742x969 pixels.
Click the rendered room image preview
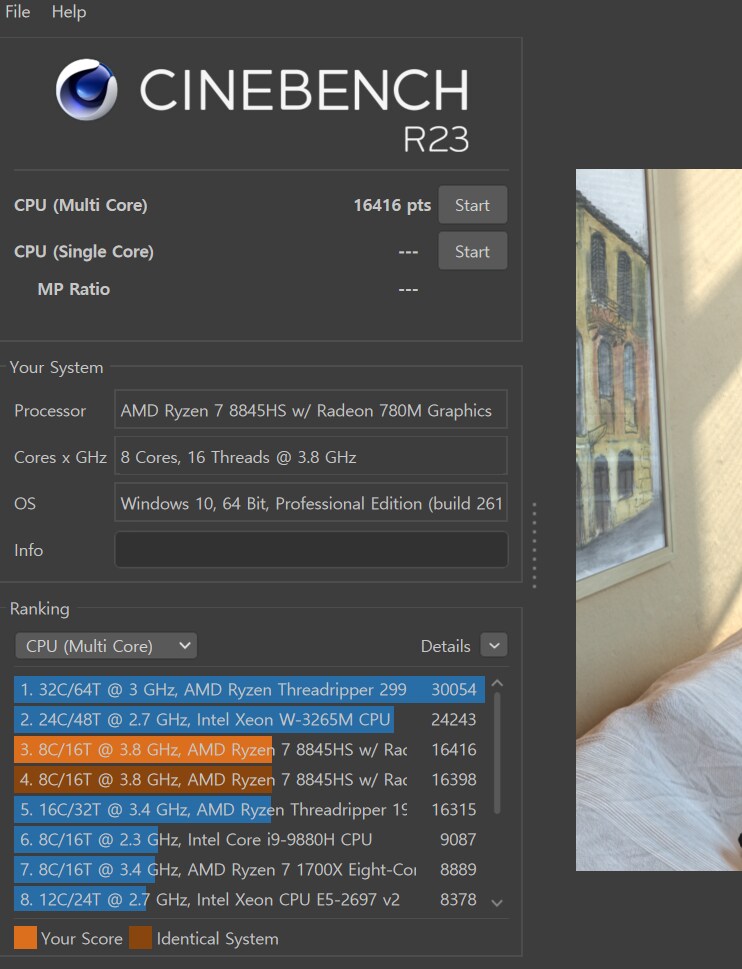[659, 520]
